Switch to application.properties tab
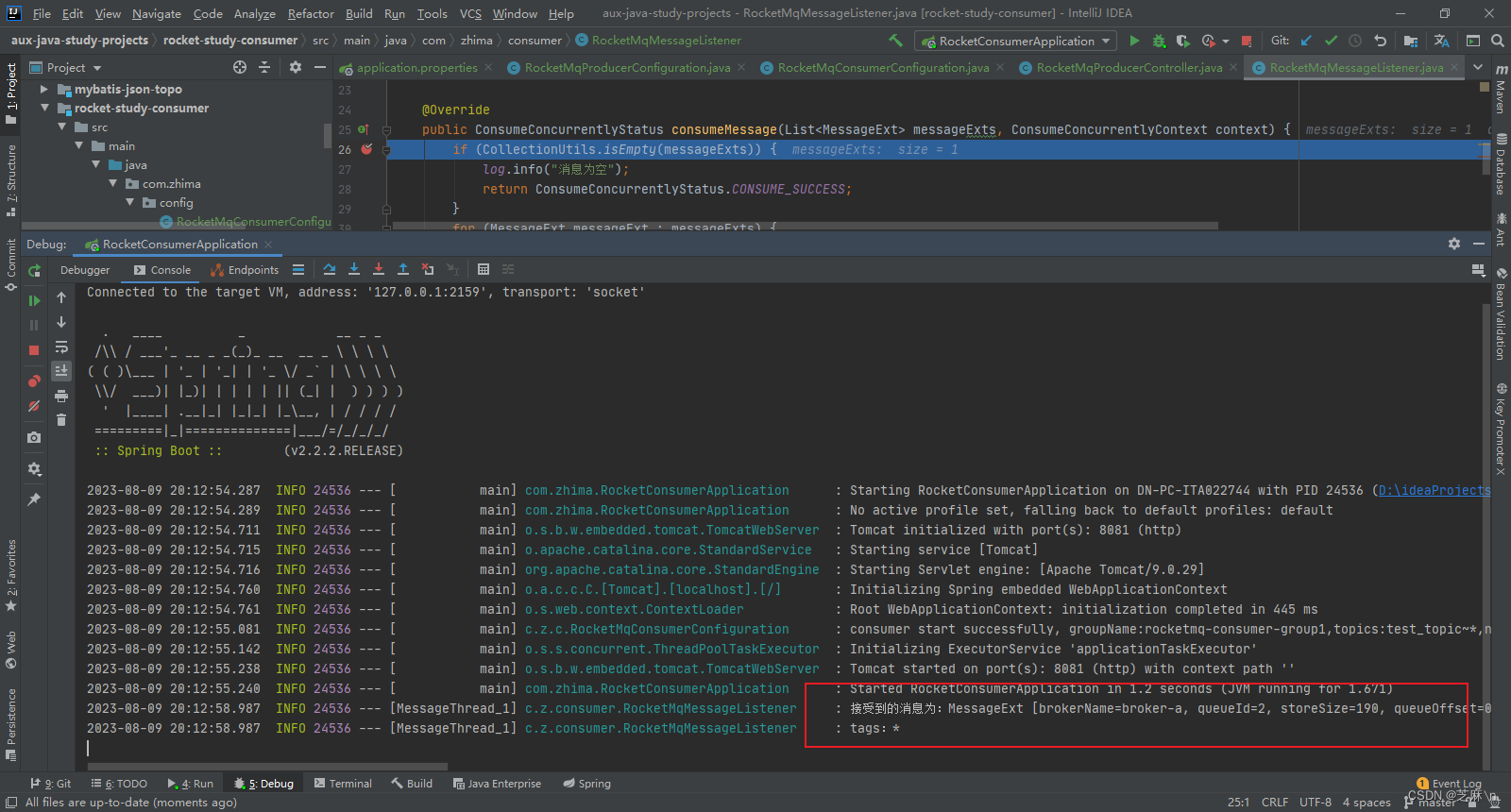 [416, 67]
